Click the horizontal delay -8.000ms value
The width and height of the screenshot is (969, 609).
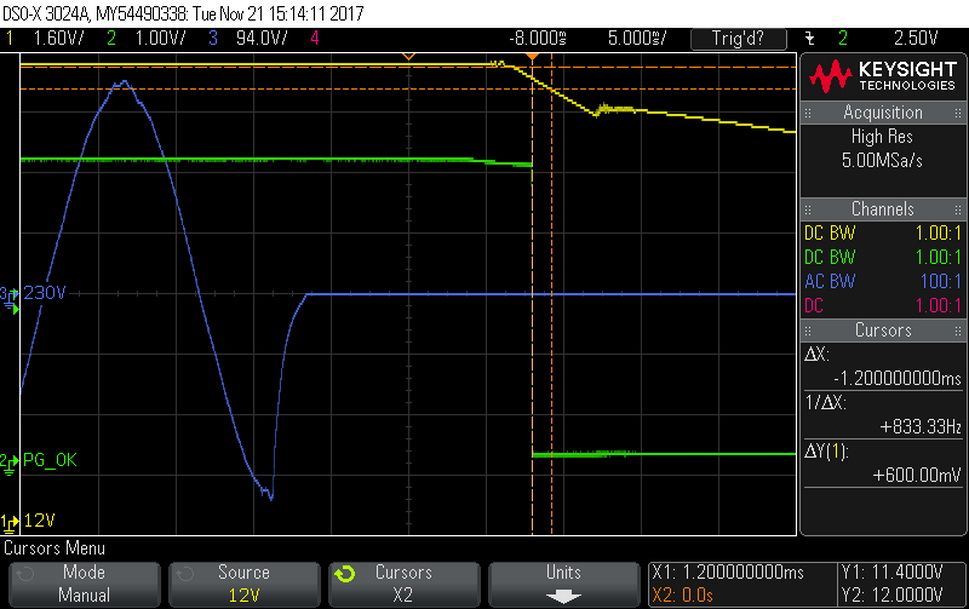point(537,38)
